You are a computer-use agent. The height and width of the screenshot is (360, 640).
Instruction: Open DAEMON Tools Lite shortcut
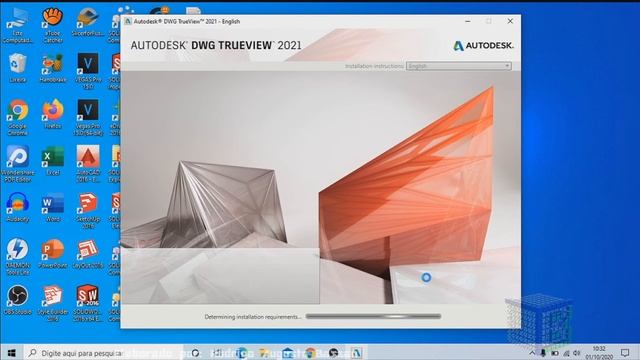pyautogui.click(x=18, y=257)
